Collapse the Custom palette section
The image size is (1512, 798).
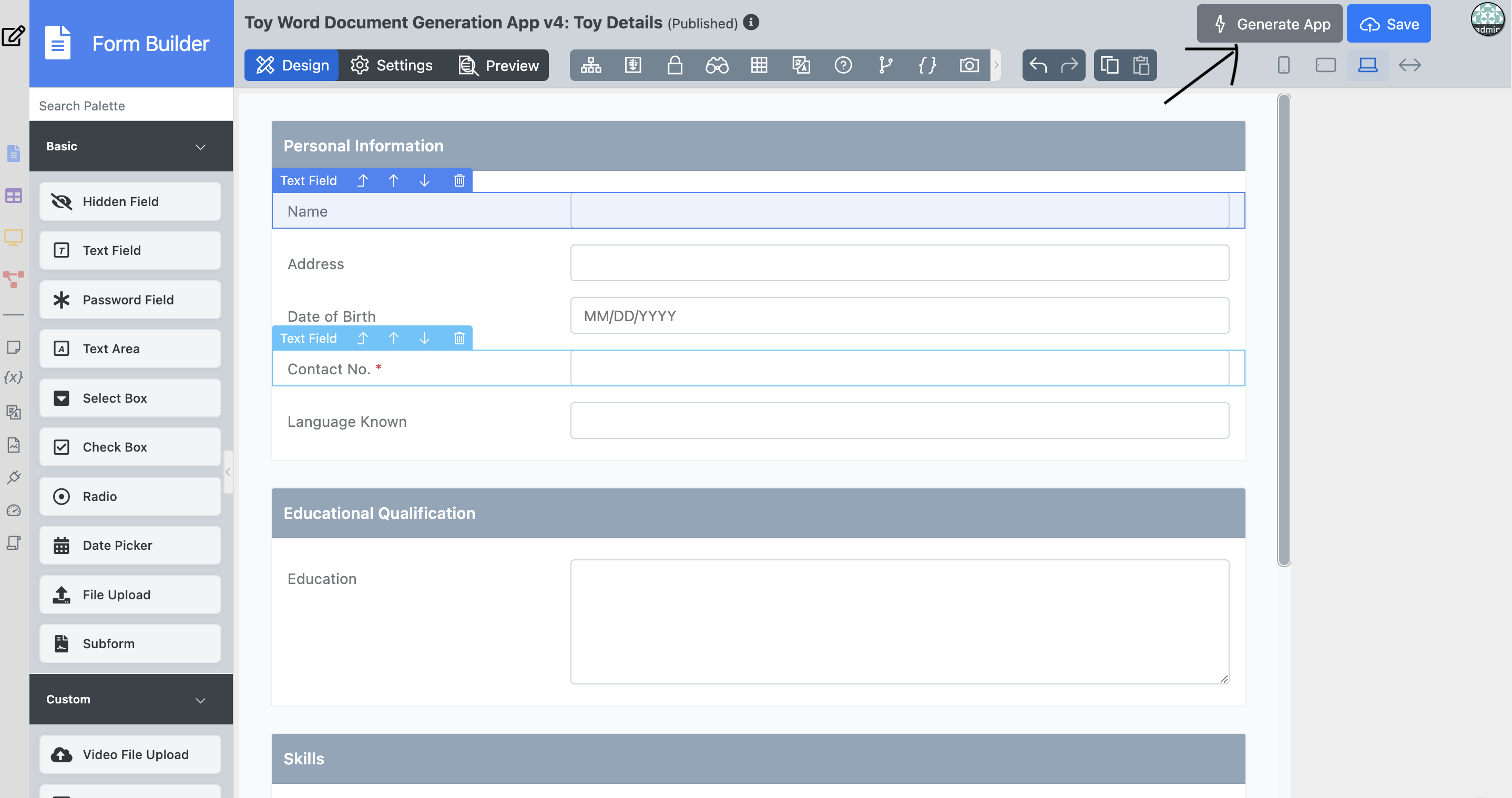pos(200,700)
